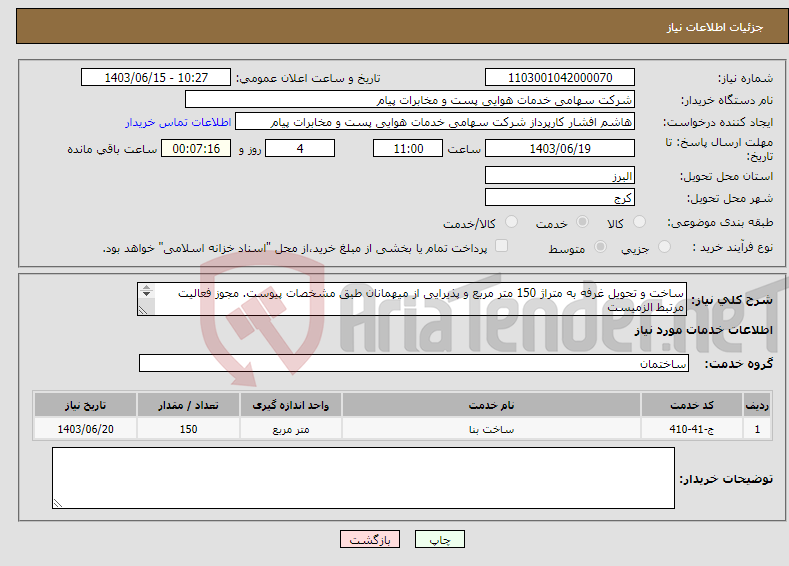Click the واحد اندازه گیری column header
The image size is (789, 566).
coord(291,405)
